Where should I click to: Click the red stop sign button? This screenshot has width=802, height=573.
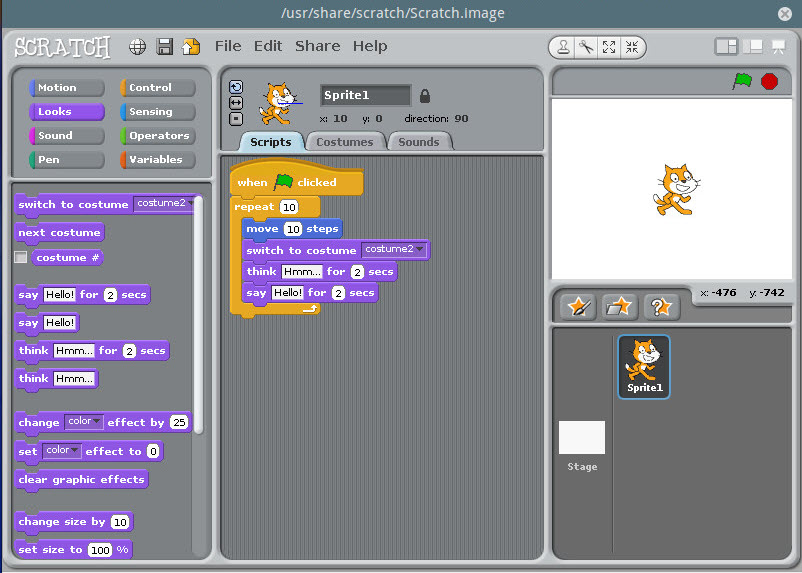(769, 81)
